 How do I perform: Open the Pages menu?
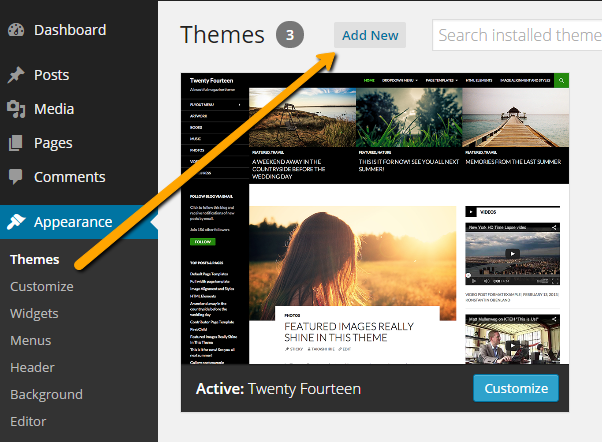53,143
